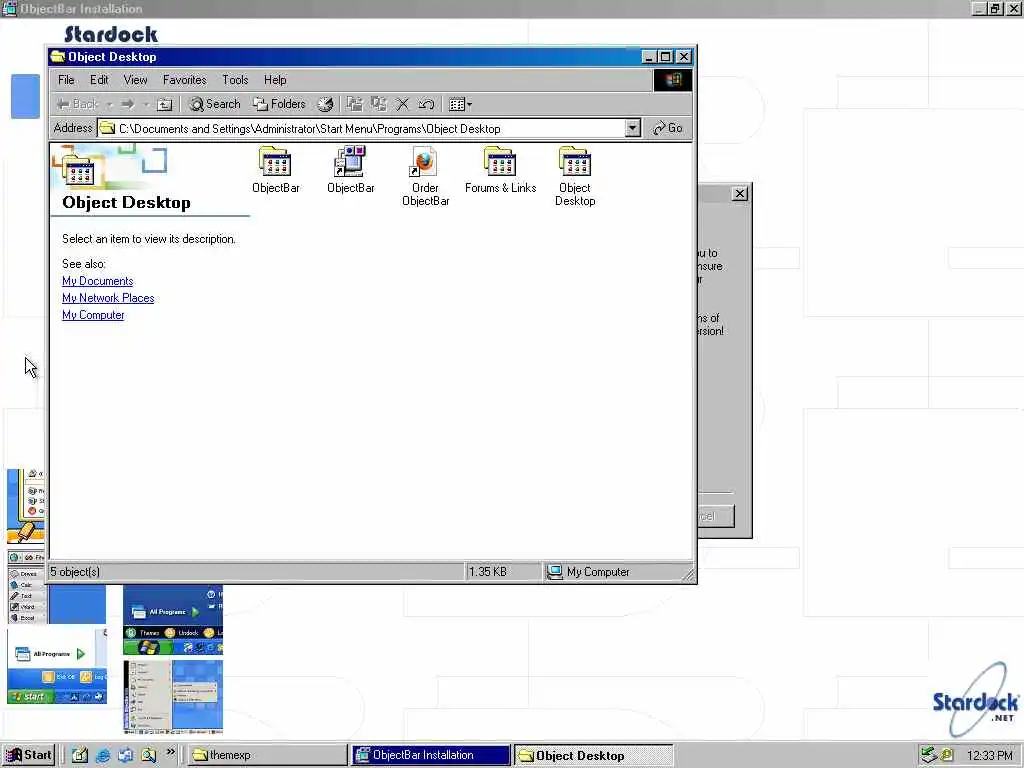Viewport: 1024px width, 768px height.
Task: Maximize the Object Desktop window
Action: pos(665,57)
